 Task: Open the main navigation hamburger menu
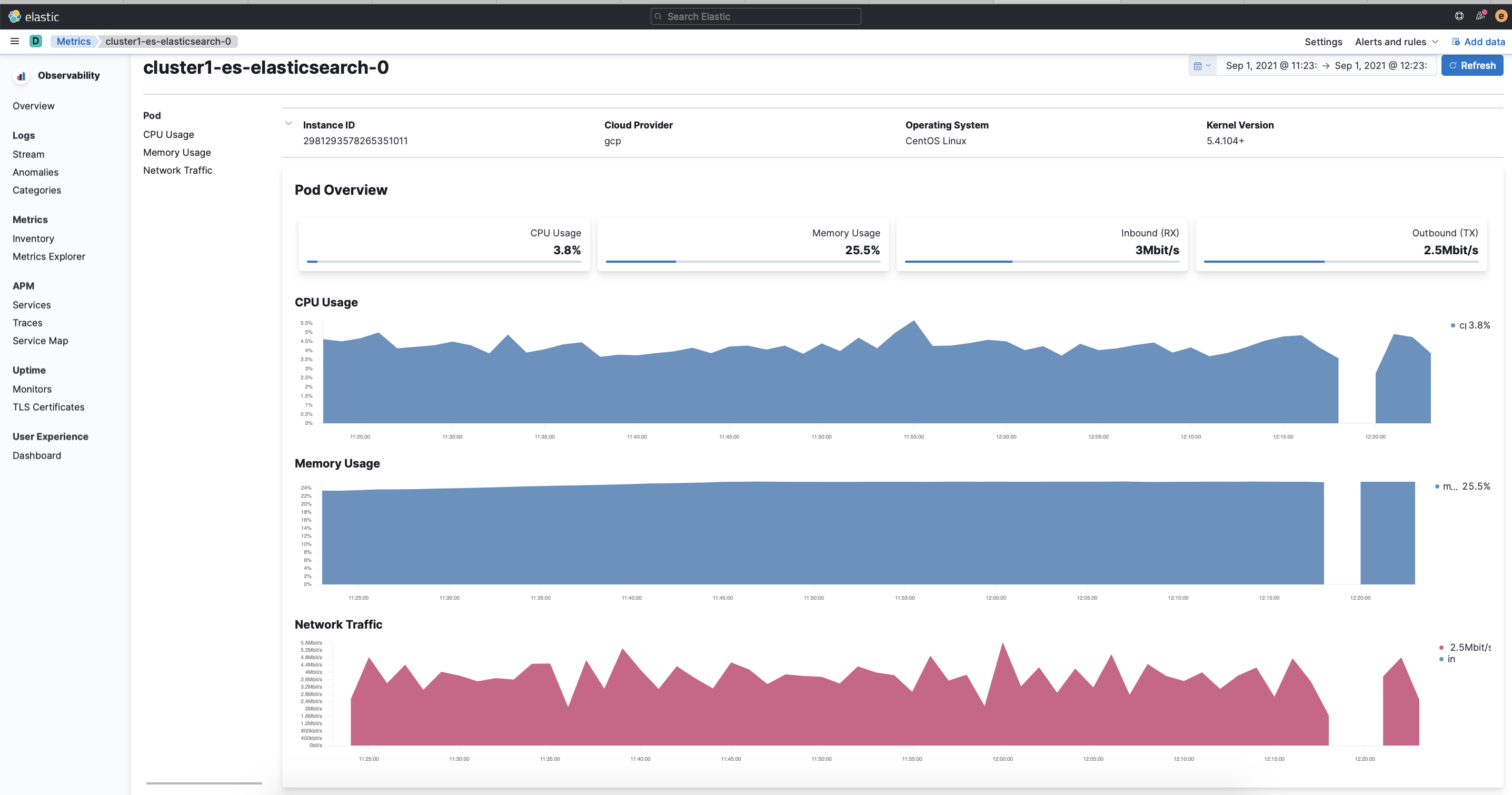(x=15, y=41)
